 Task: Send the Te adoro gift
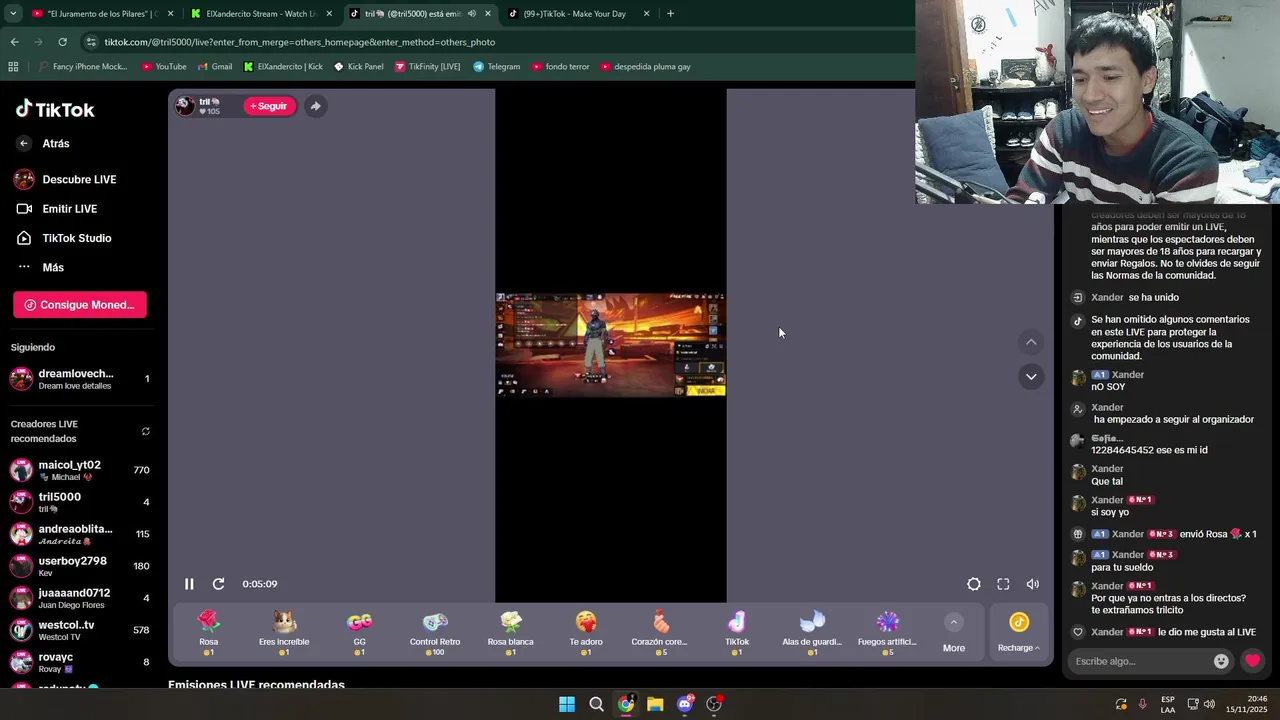pos(586,633)
